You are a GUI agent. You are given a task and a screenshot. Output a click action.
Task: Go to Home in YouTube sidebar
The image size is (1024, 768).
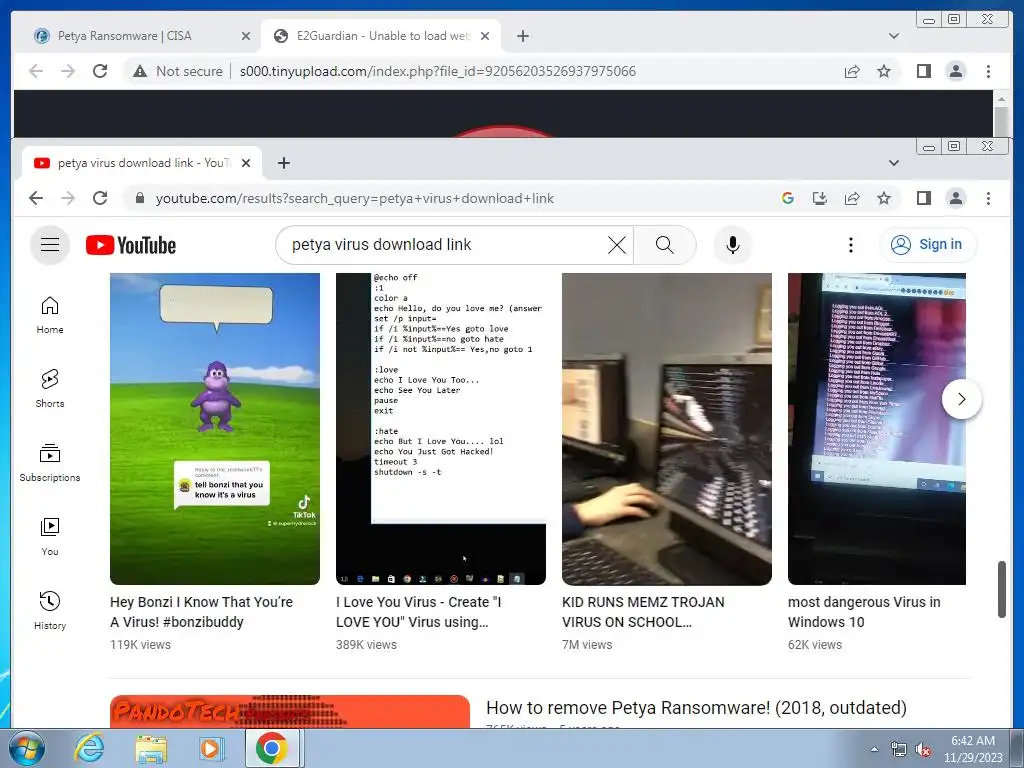click(50, 315)
